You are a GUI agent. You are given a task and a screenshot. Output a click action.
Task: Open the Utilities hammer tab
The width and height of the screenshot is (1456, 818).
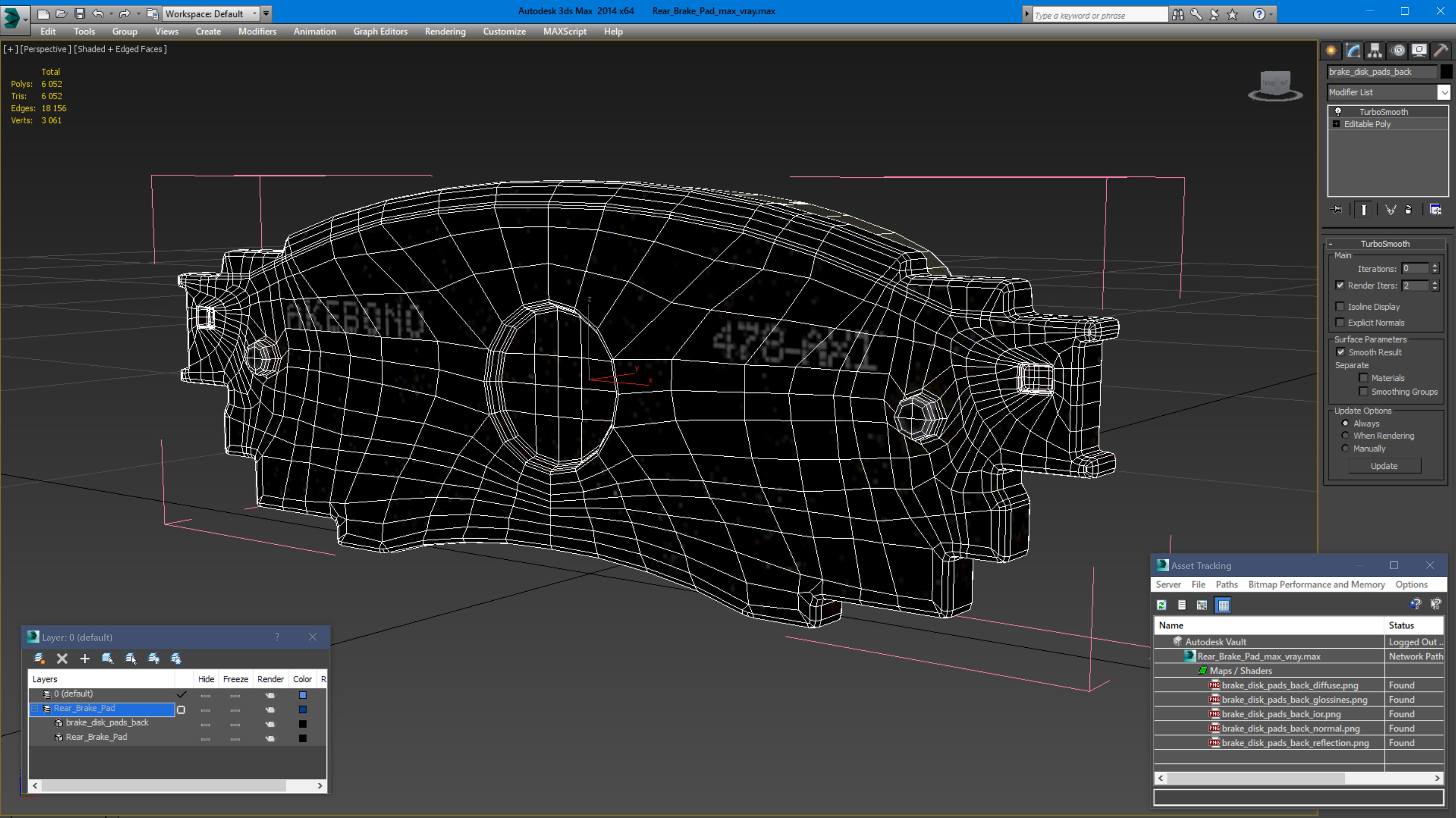coord(1441,51)
